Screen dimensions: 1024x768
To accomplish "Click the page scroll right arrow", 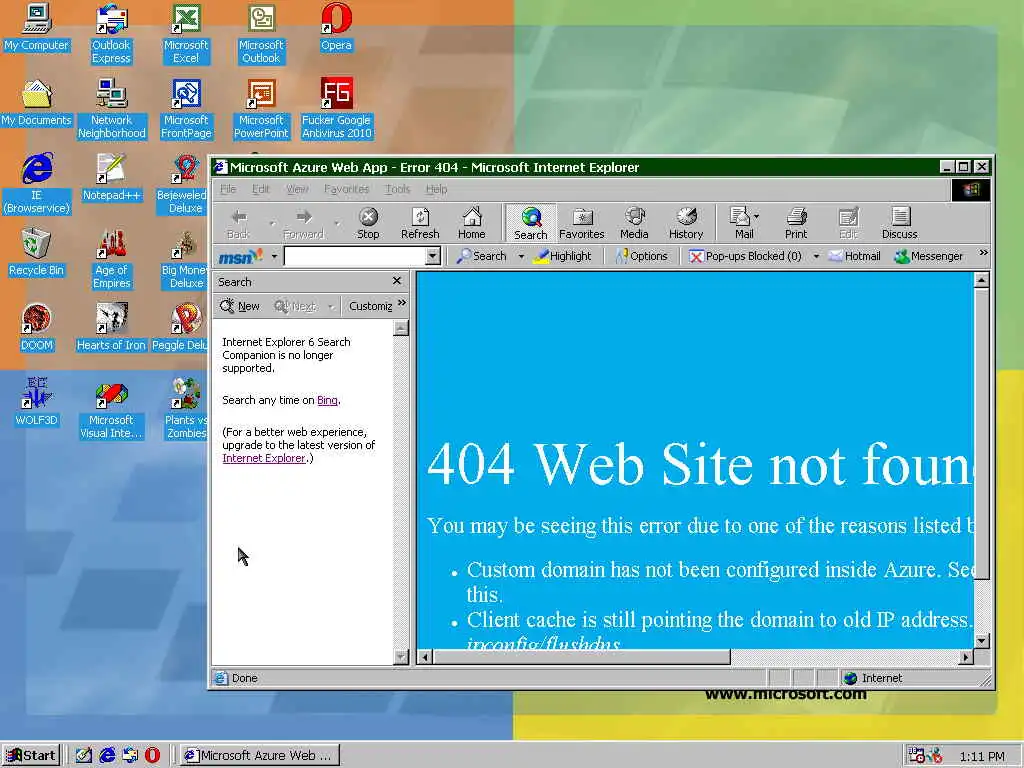I will pos(966,657).
